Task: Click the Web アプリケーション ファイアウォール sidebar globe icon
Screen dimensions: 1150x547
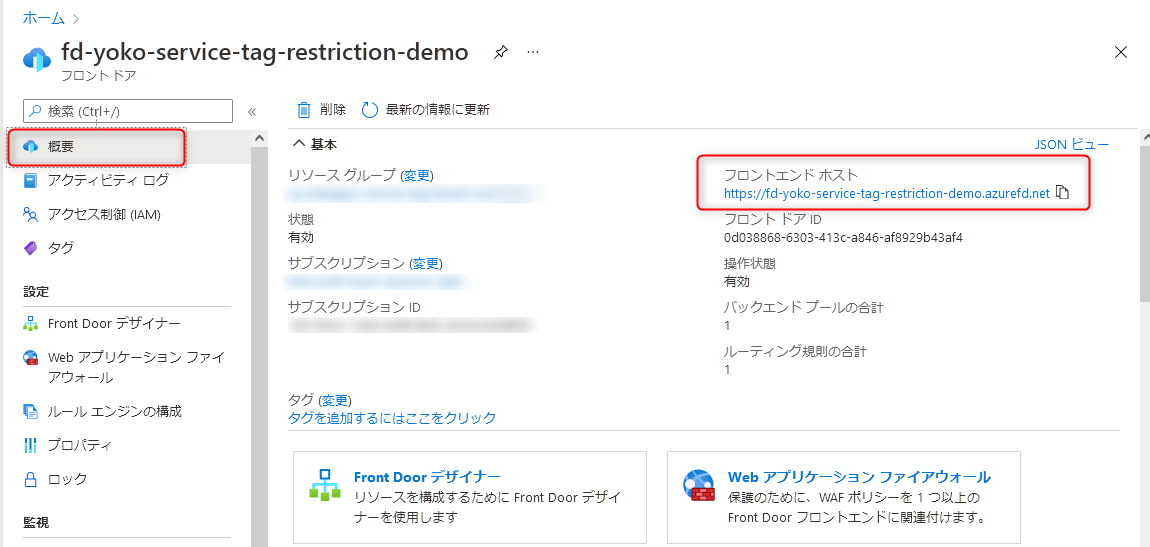Action: (x=30, y=358)
